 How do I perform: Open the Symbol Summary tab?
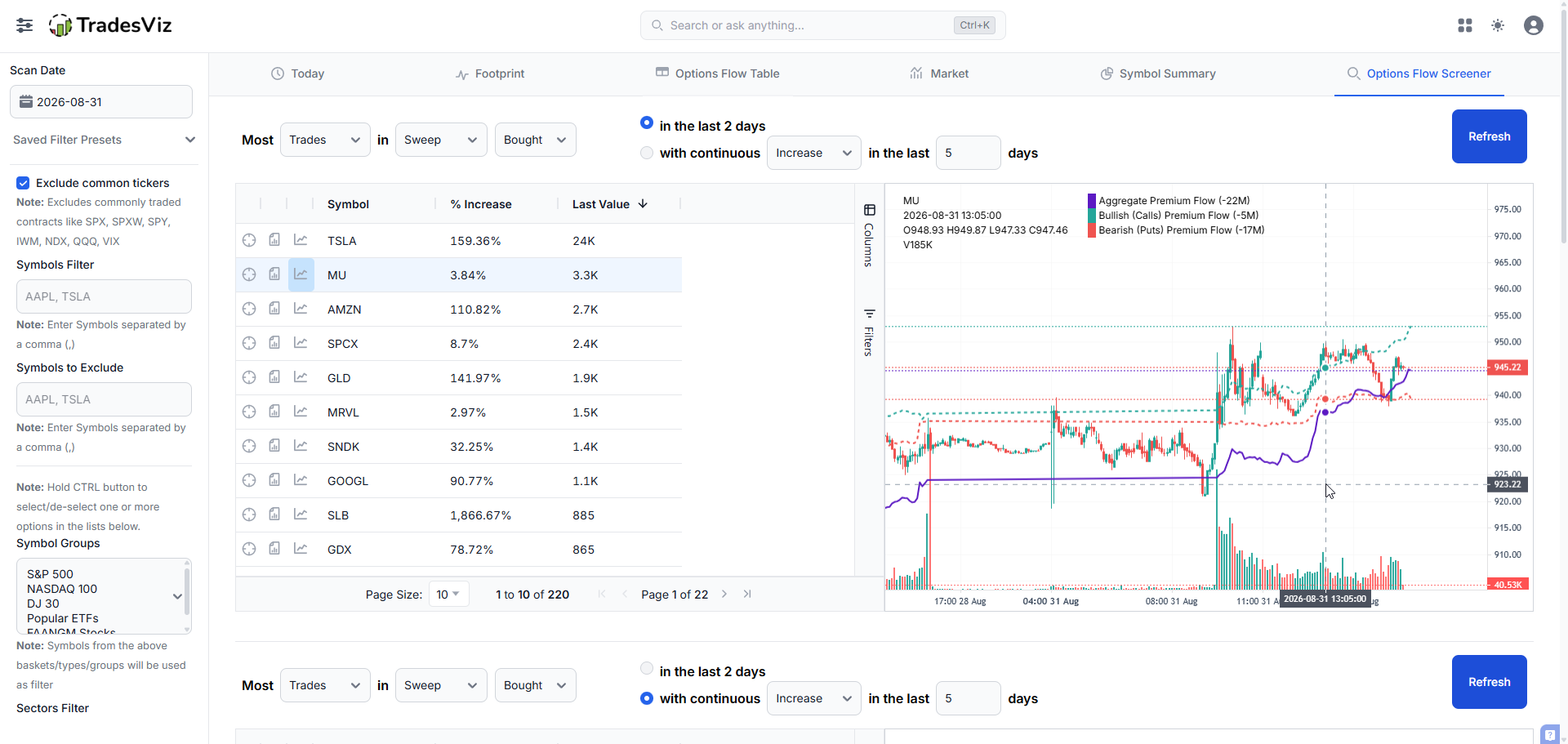tap(1158, 74)
